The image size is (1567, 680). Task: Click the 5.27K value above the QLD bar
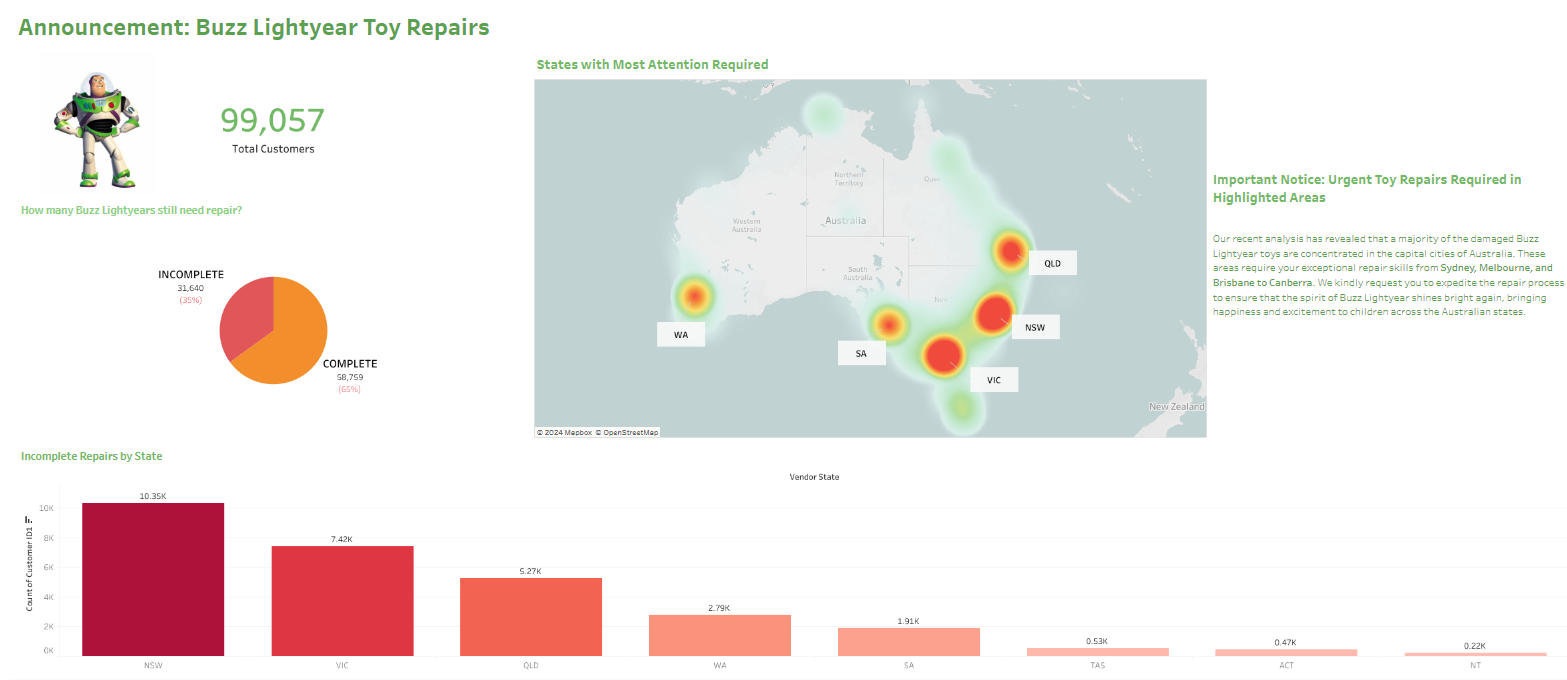(x=531, y=571)
